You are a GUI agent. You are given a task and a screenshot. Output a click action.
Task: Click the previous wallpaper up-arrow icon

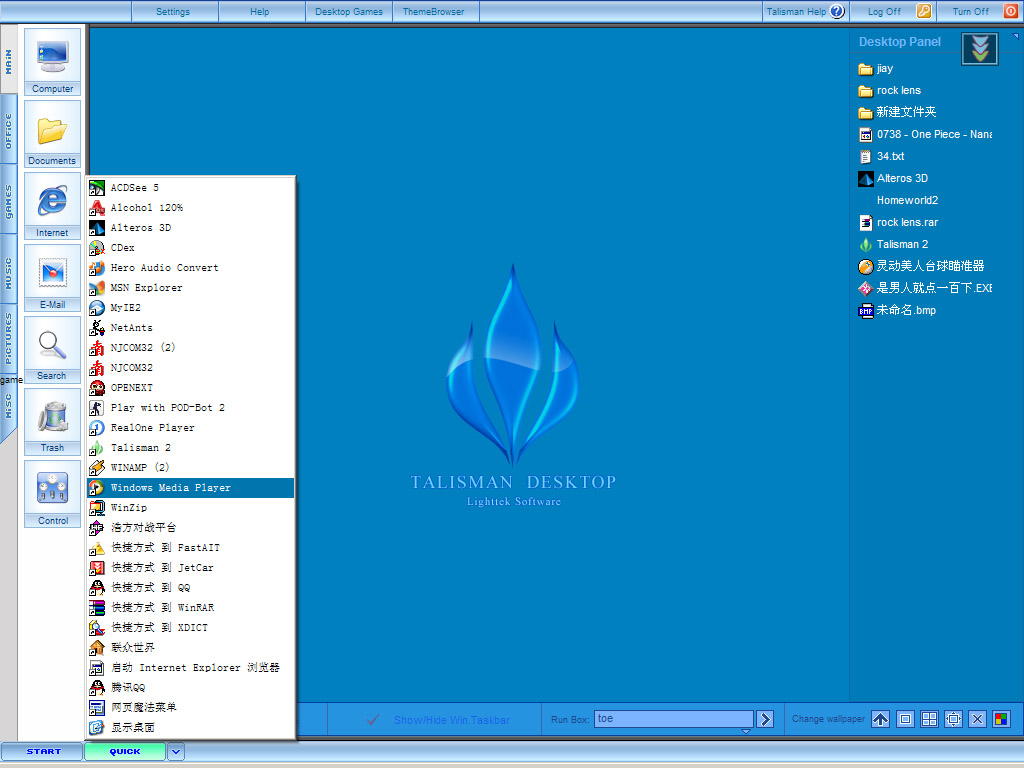(x=880, y=719)
